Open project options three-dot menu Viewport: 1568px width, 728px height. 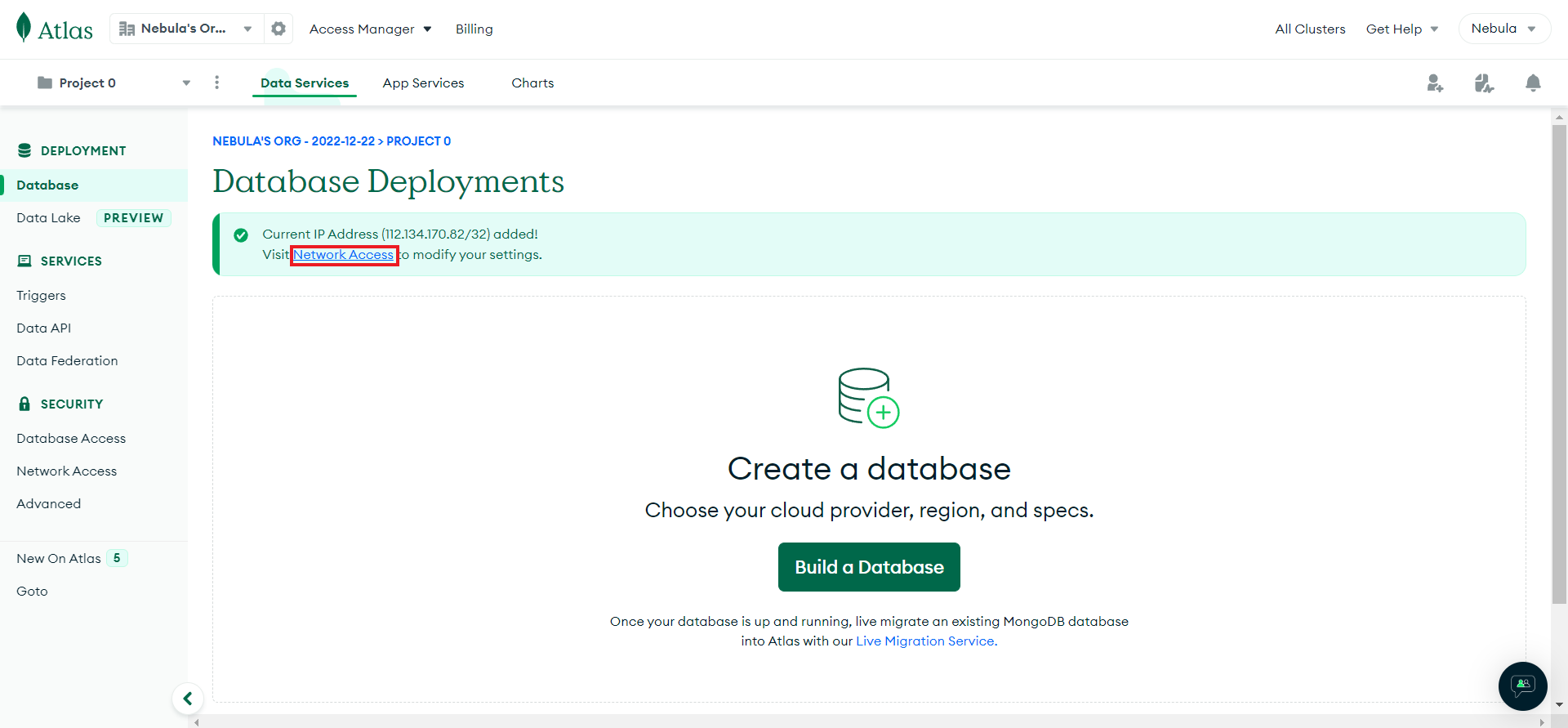216,83
